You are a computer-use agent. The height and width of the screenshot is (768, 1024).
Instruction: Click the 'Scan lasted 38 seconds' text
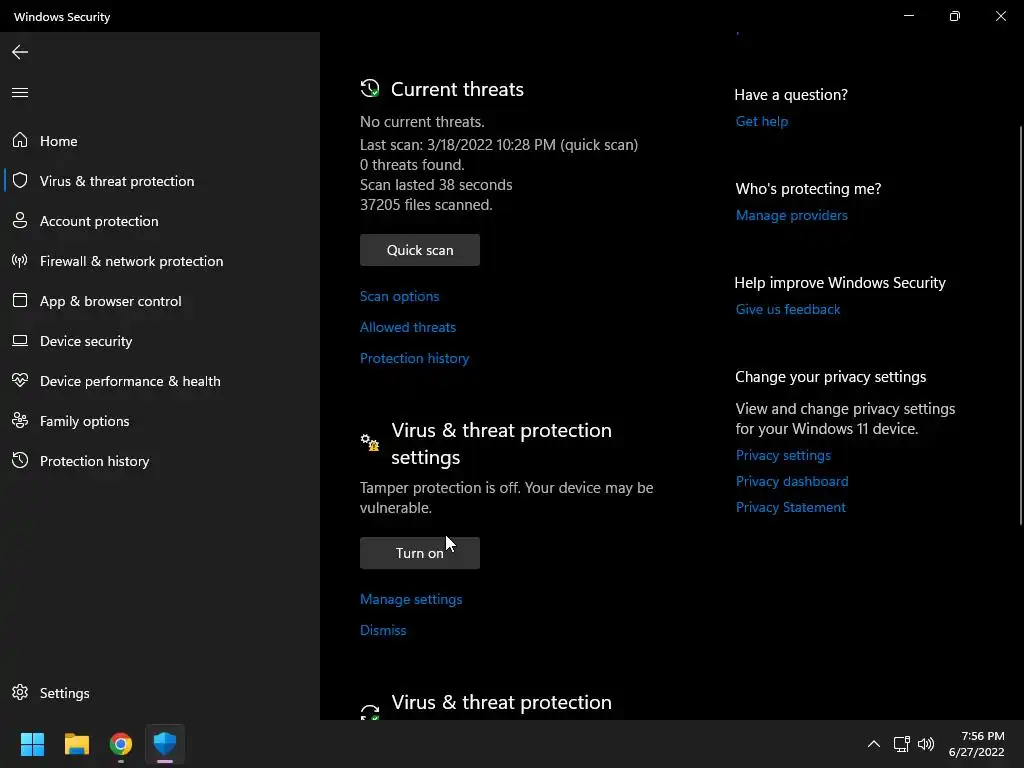coord(436,185)
